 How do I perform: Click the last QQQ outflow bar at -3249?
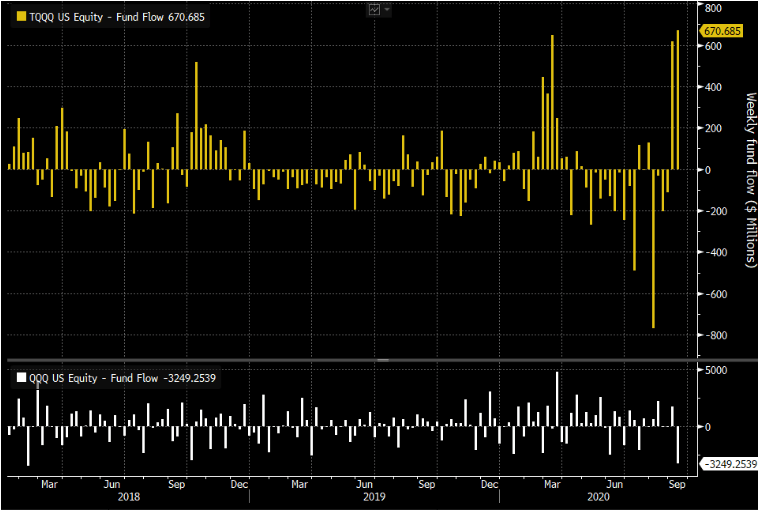point(678,445)
